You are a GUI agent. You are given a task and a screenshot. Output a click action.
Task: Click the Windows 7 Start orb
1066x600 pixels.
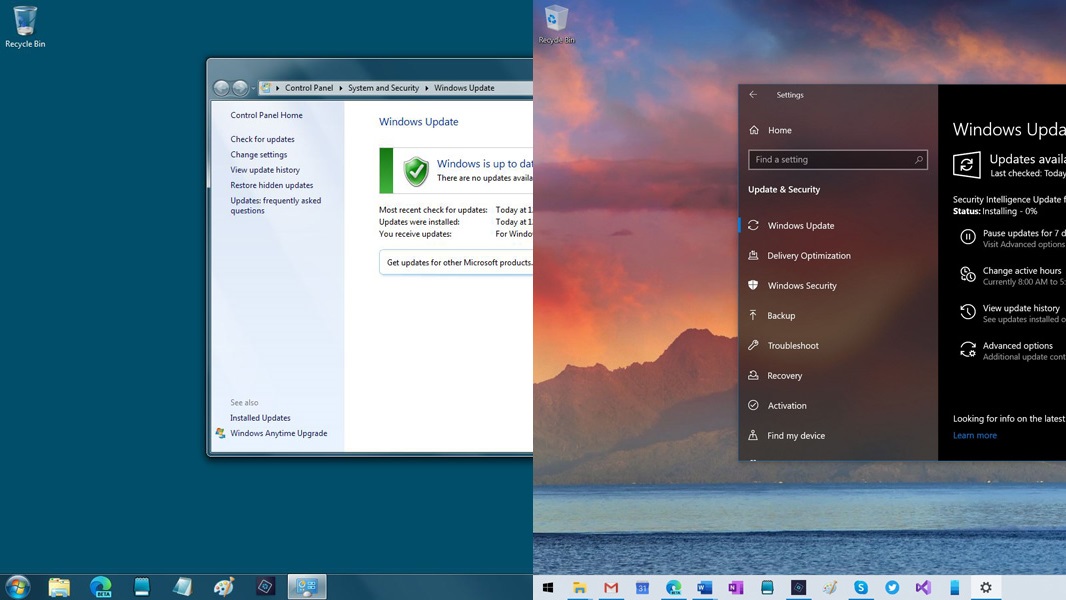coord(18,587)
